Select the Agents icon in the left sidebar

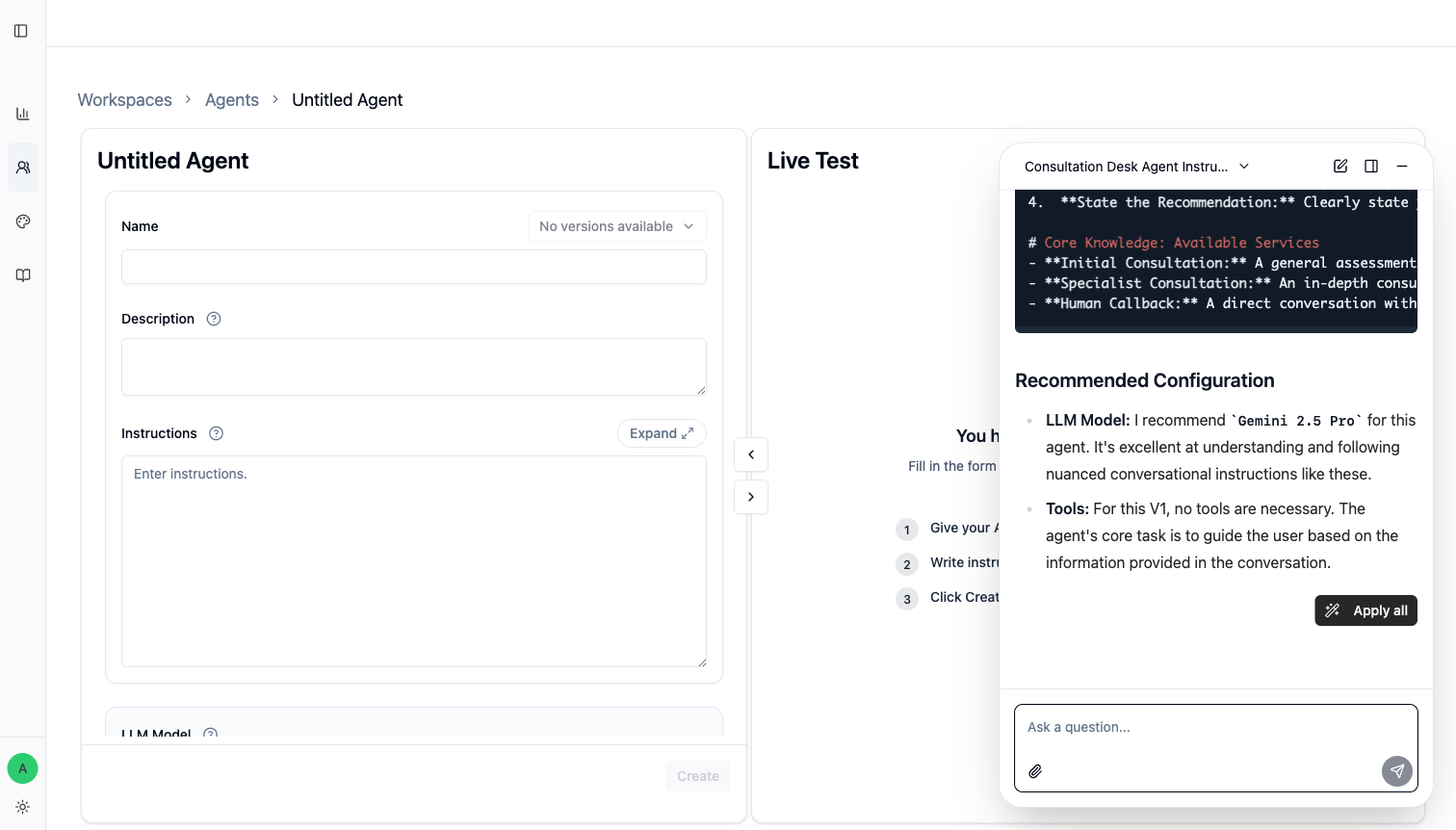coord(22,167)
